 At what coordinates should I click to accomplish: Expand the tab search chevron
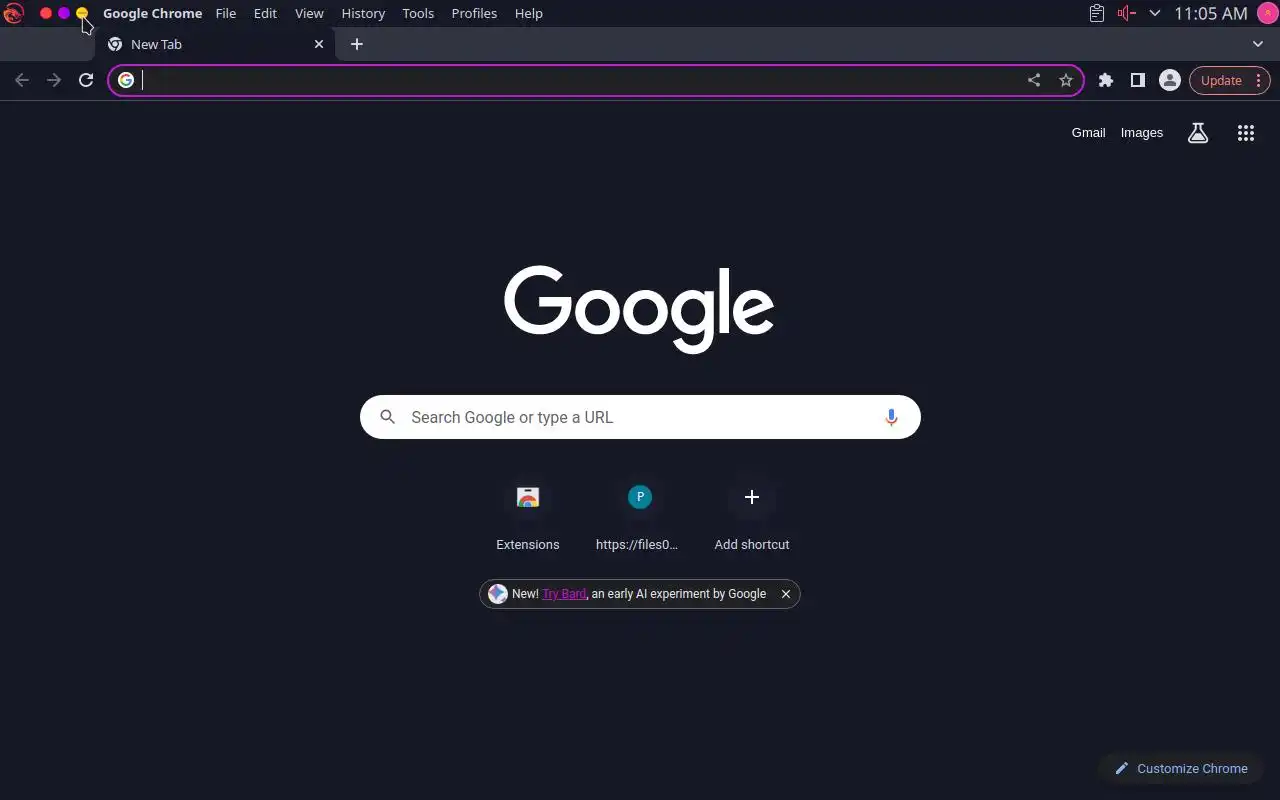click(x=1258, y=44)
